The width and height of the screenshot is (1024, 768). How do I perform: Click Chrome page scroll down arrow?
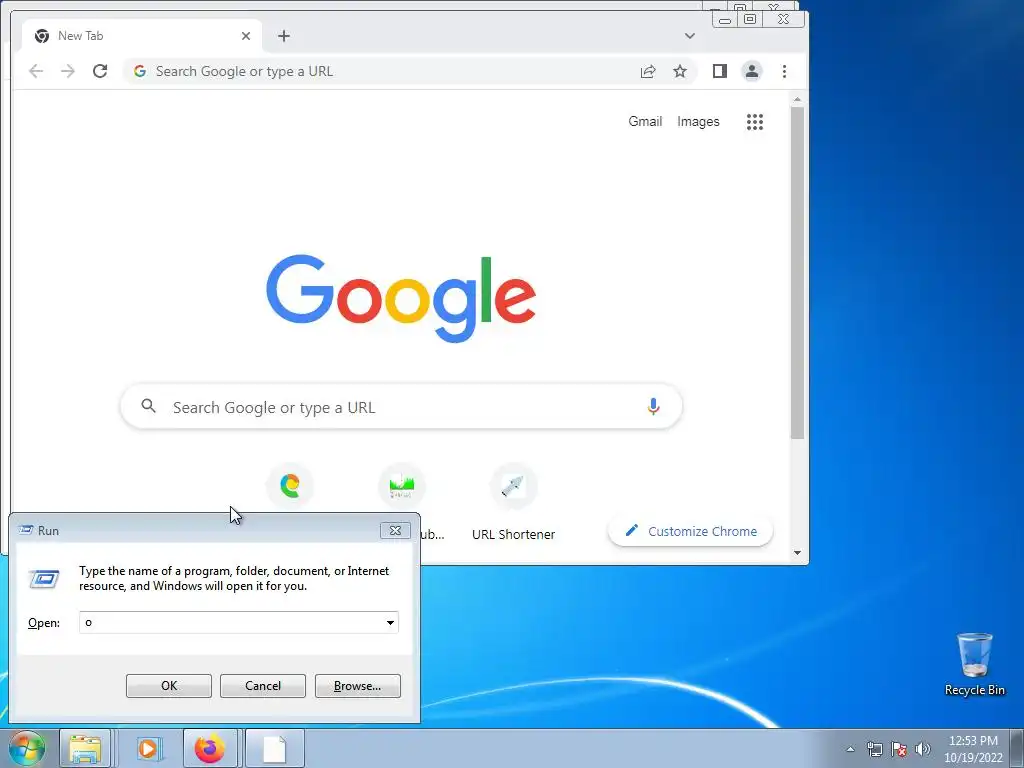tap(797, 552)
